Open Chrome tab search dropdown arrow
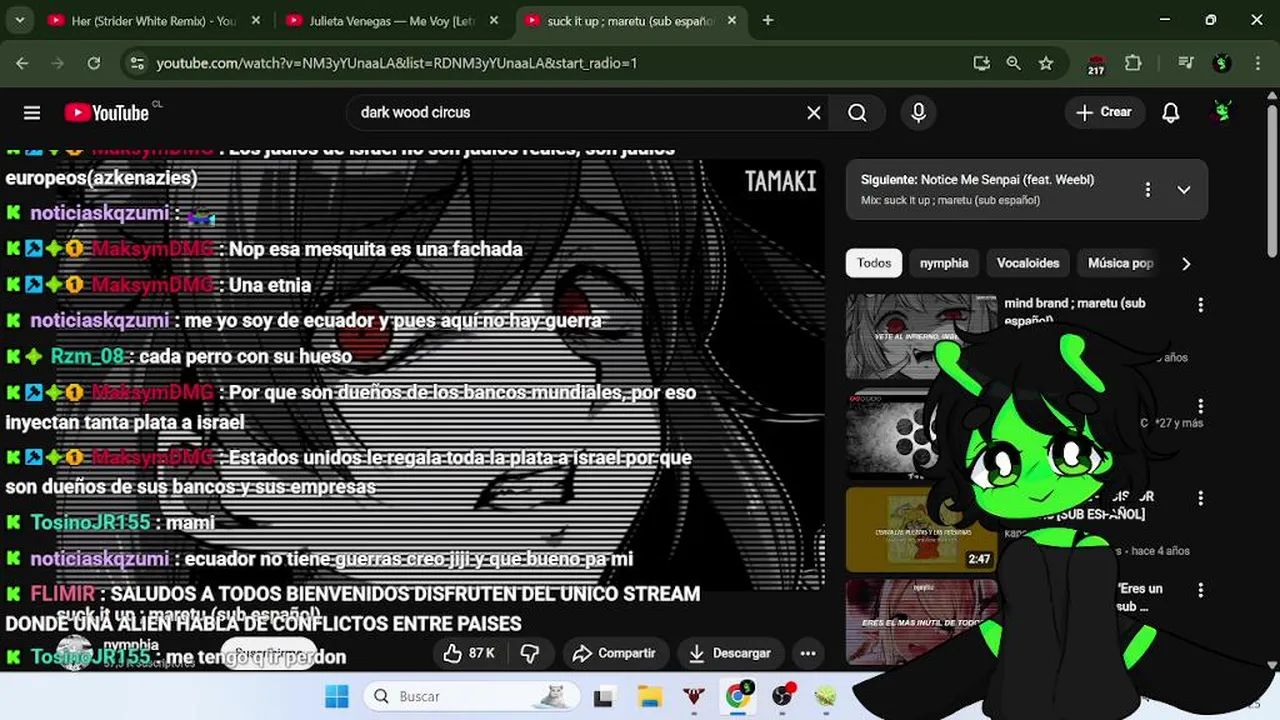The width and height of the screenshot is (1280, 720). click(19, 20)
